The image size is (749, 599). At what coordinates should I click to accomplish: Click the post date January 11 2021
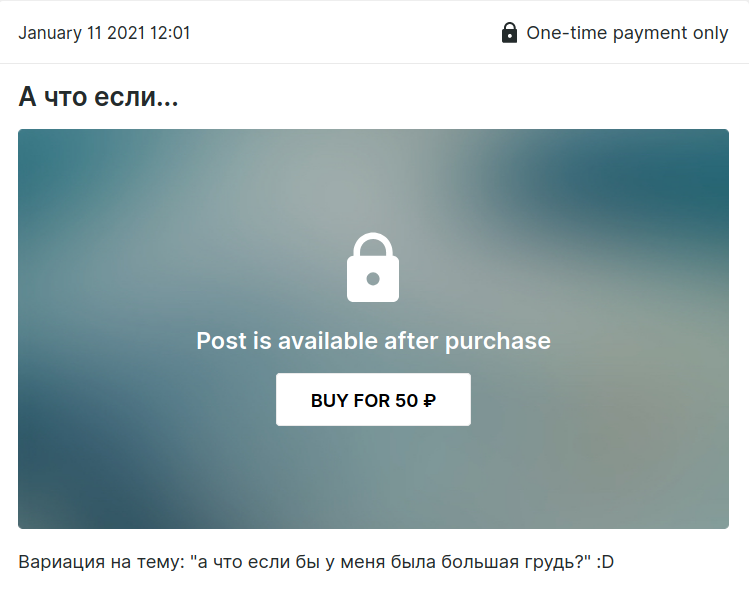pos(82,33)
